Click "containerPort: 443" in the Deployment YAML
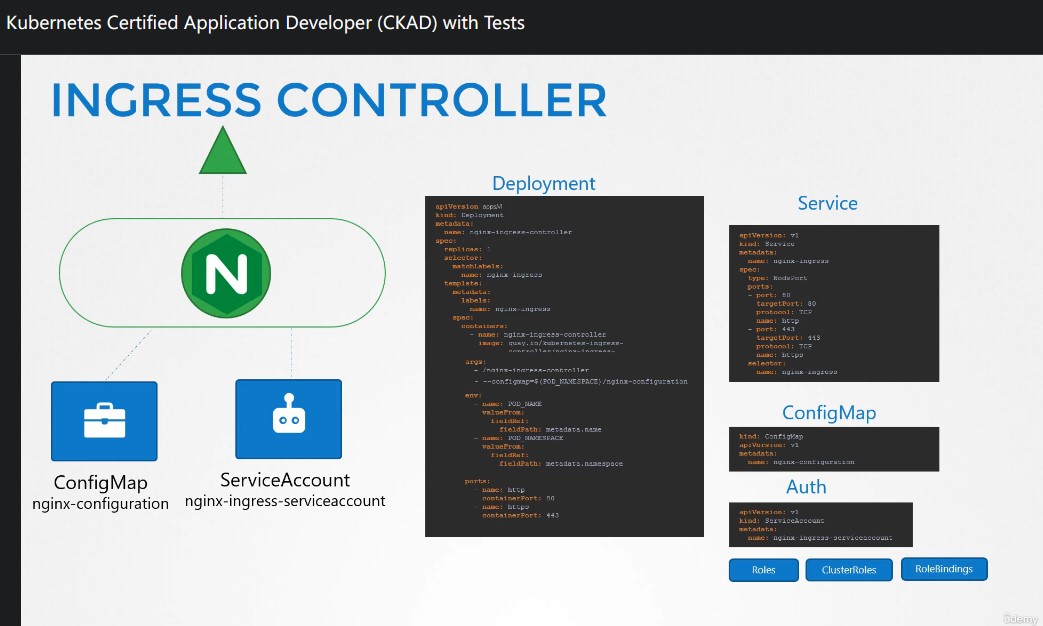 [520, 516]
